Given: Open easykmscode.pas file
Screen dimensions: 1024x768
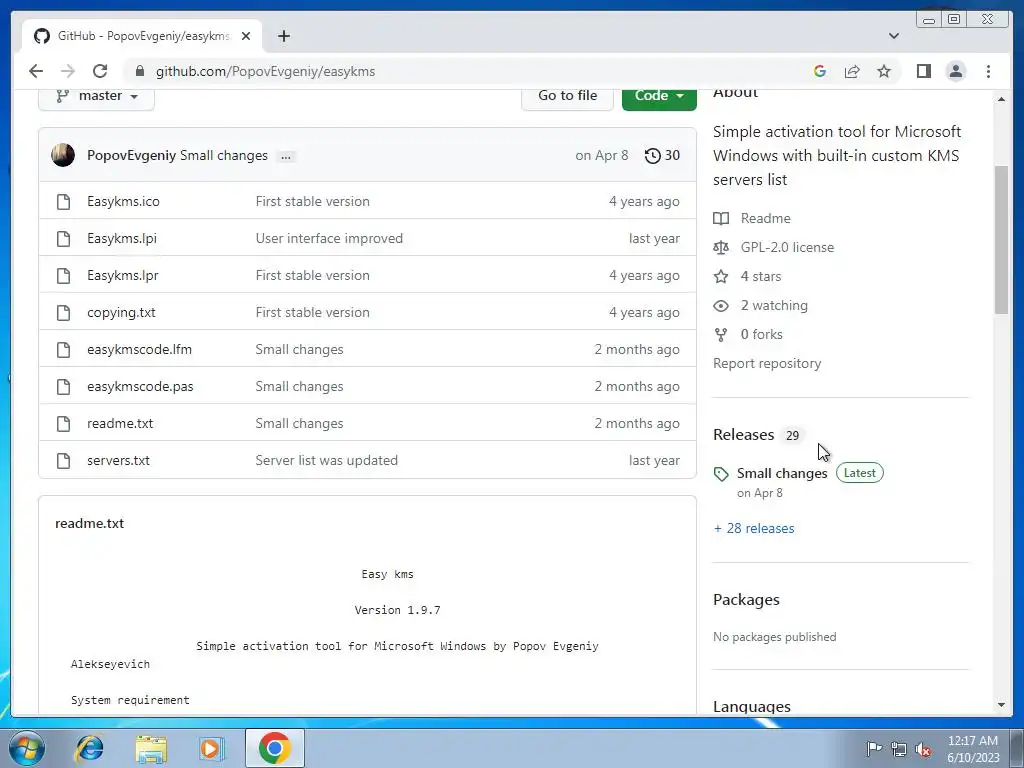Looking at the screenshot, I should tap(140, 387).
